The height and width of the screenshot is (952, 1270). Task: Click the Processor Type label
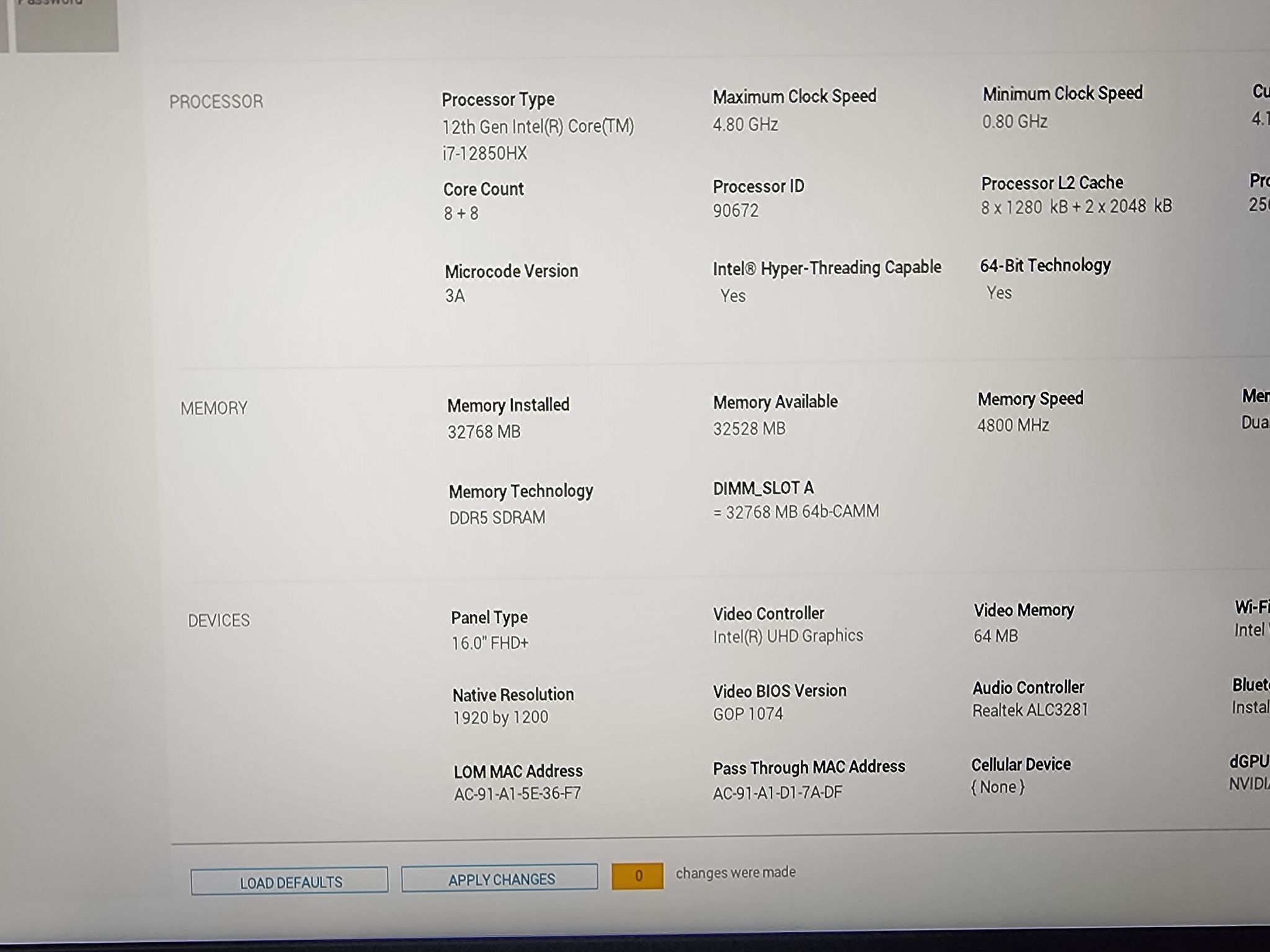[498, 99]
